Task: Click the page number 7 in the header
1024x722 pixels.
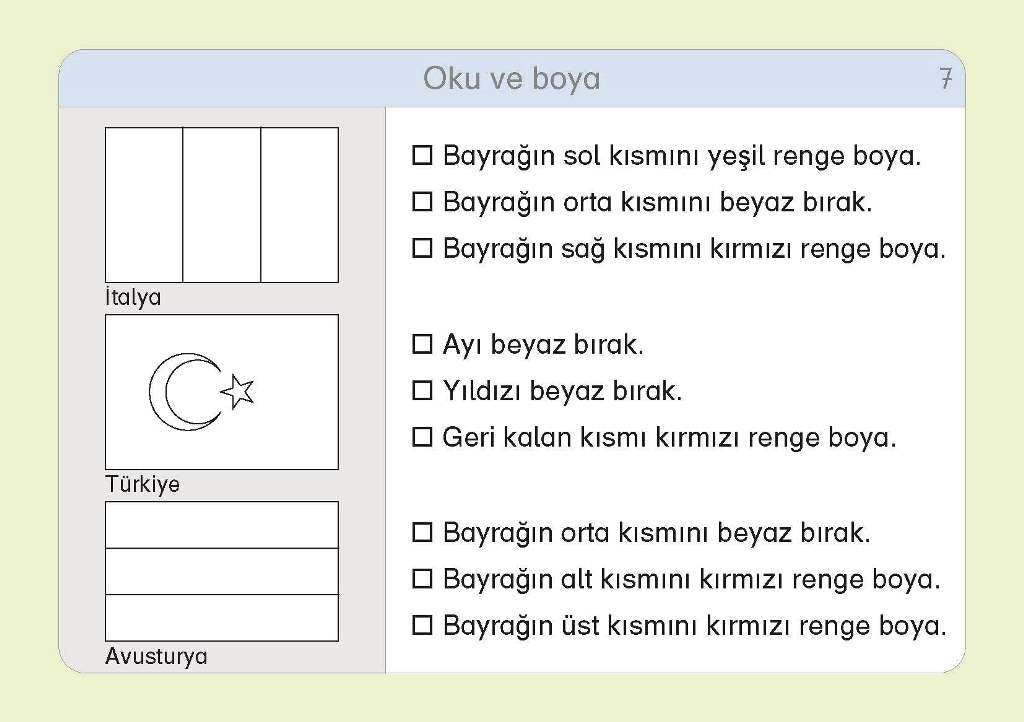Action: click(946, 79)
